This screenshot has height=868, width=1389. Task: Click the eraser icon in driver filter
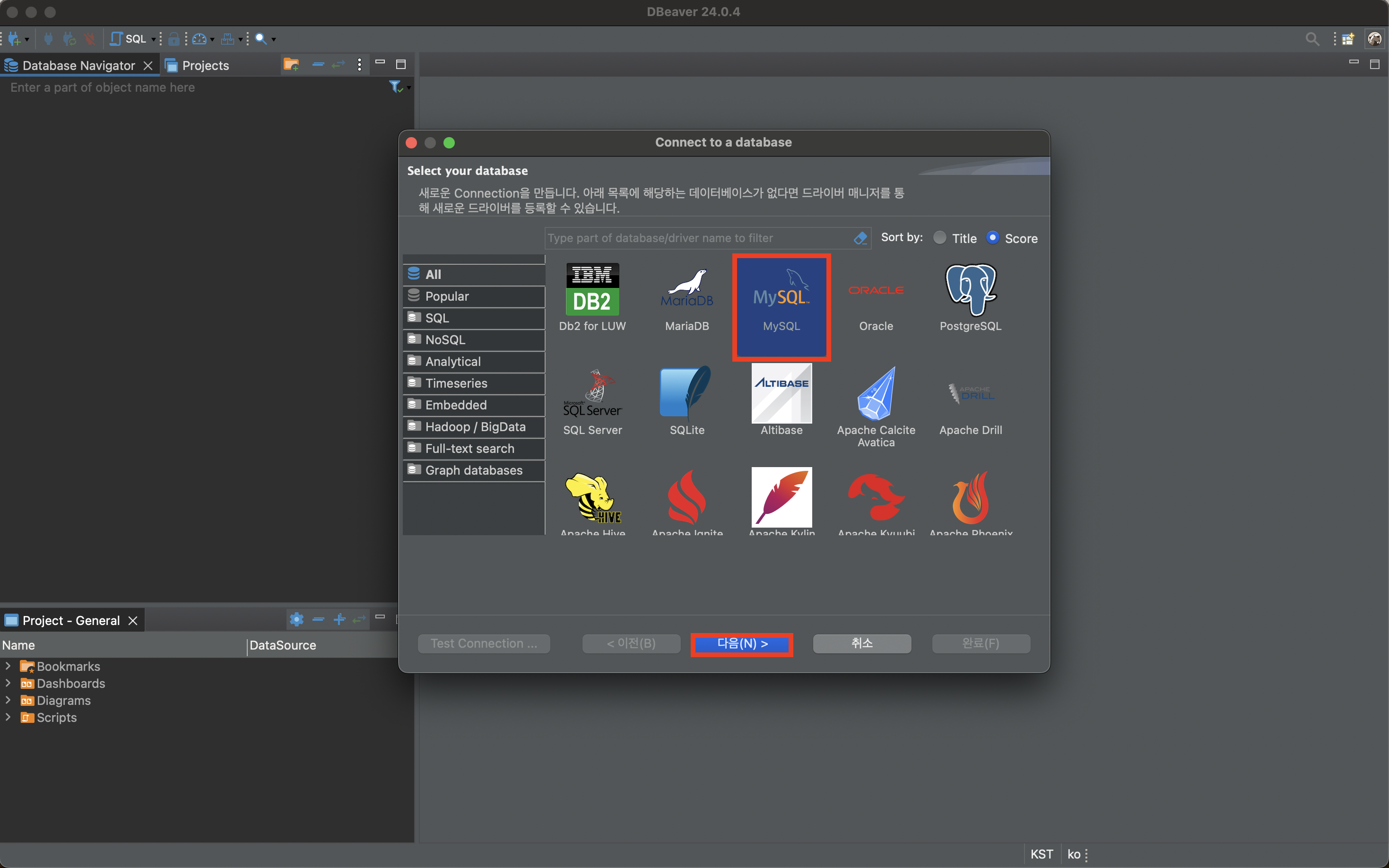coord(860,238)
